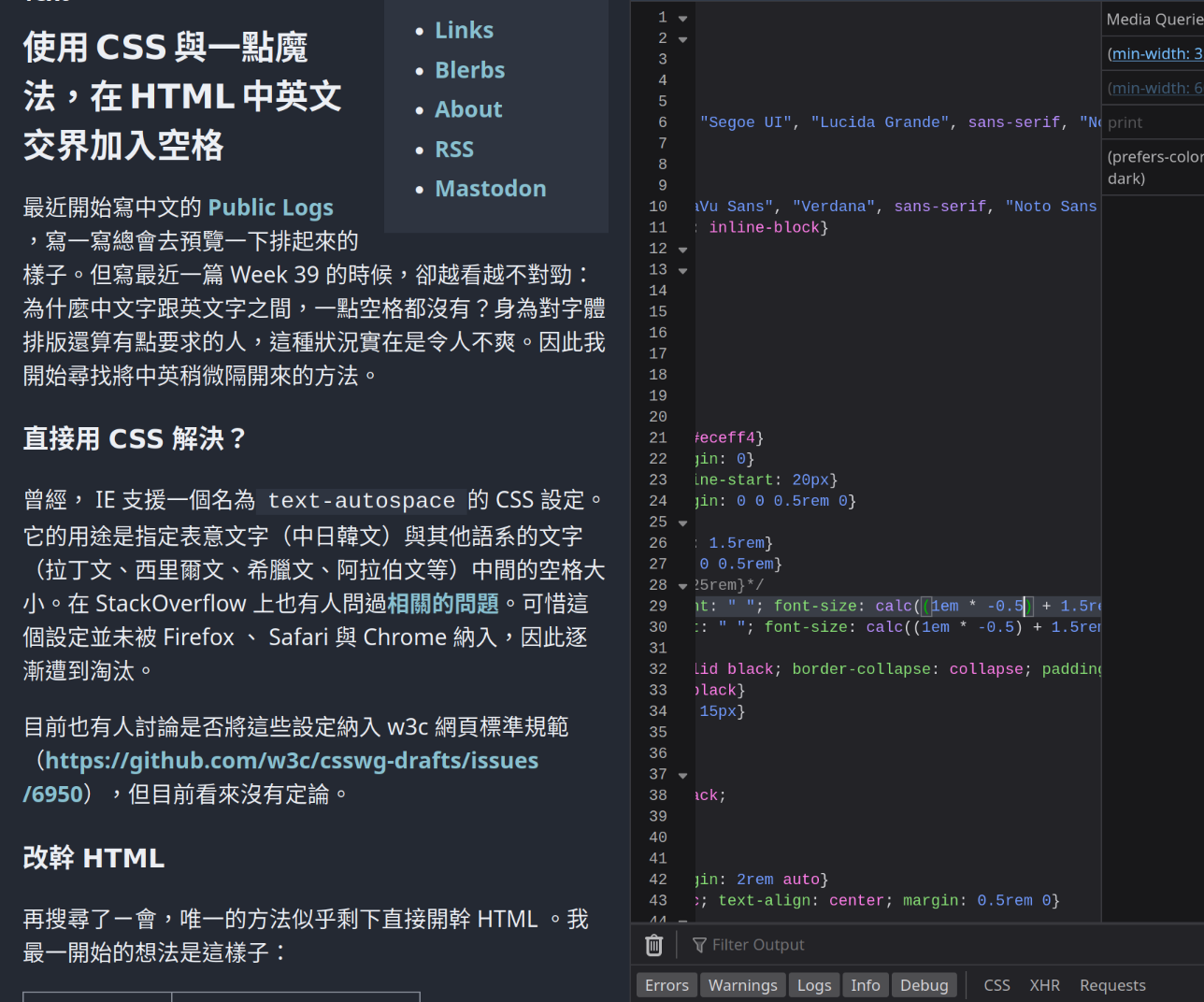Click the funnel icon beside Filter Output
This screenshot has height=1002, width=1204.
coord(699,945)
